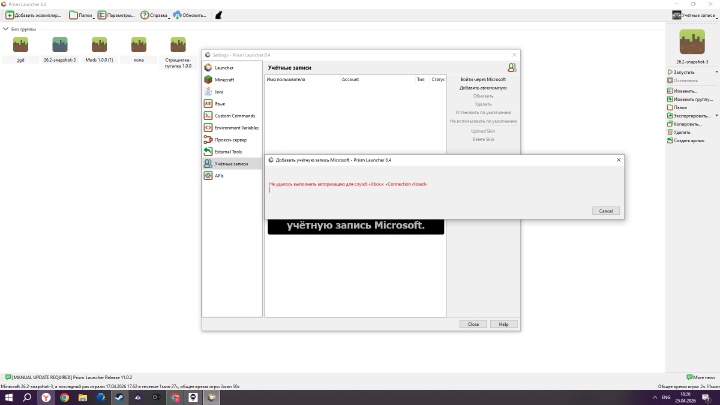The width and height of the screenshot is (720, 405).
Task: Click the Add Instance toolbar icon
Action: coord(10,16)
